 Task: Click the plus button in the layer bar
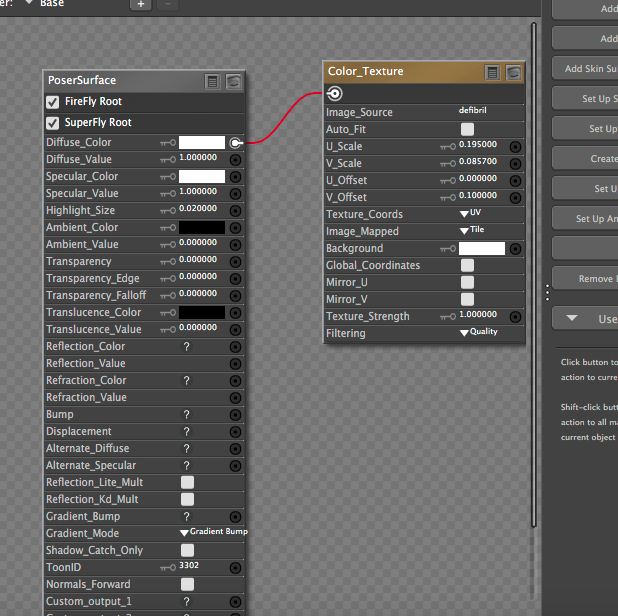(141, 4)
